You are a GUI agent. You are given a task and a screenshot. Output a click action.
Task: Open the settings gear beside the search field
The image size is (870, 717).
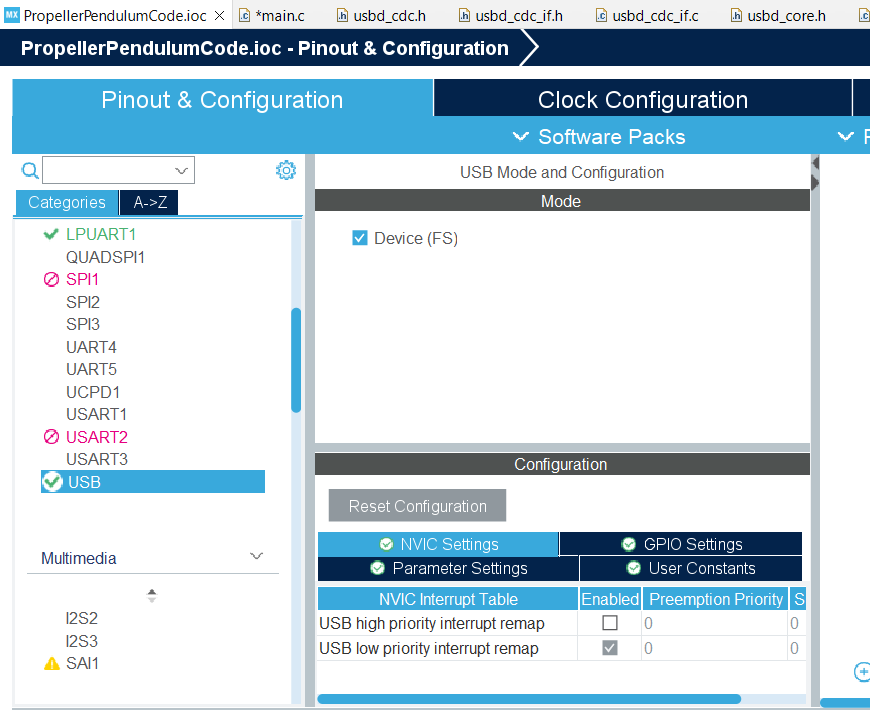coord(286,170)
